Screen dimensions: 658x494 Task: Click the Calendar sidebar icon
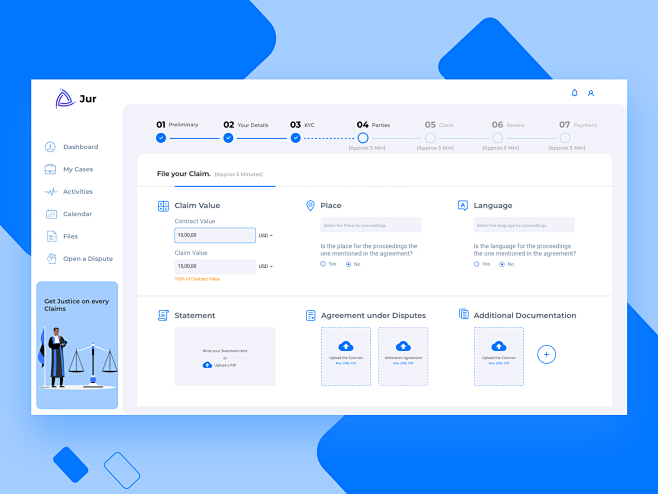point(51,214)
